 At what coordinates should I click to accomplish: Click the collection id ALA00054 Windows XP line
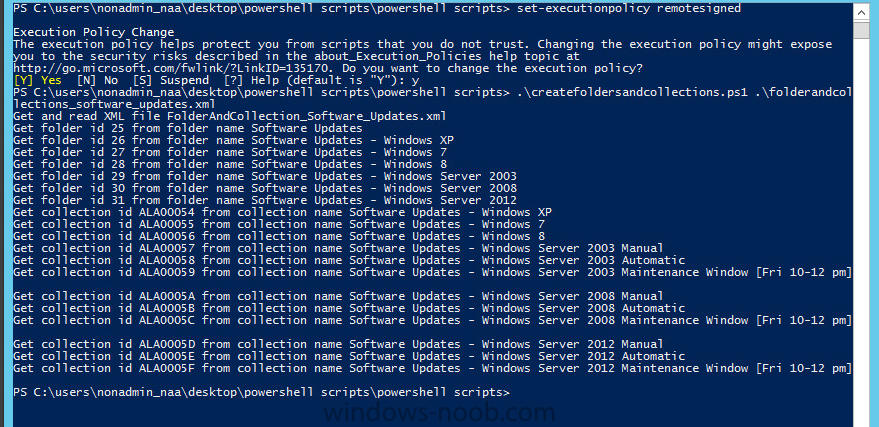click(x=282, y=212)
